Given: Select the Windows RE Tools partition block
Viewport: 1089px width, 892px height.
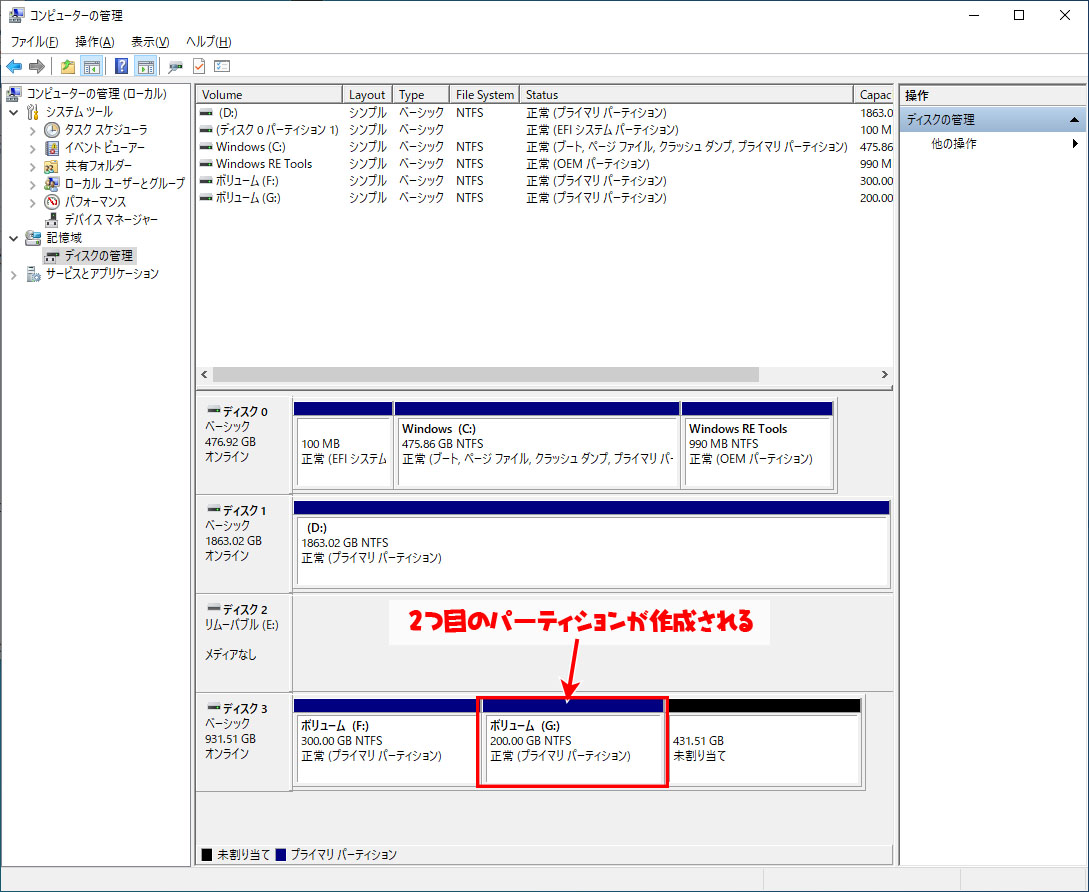Looking at the screenshot, I should click(757, 445).
